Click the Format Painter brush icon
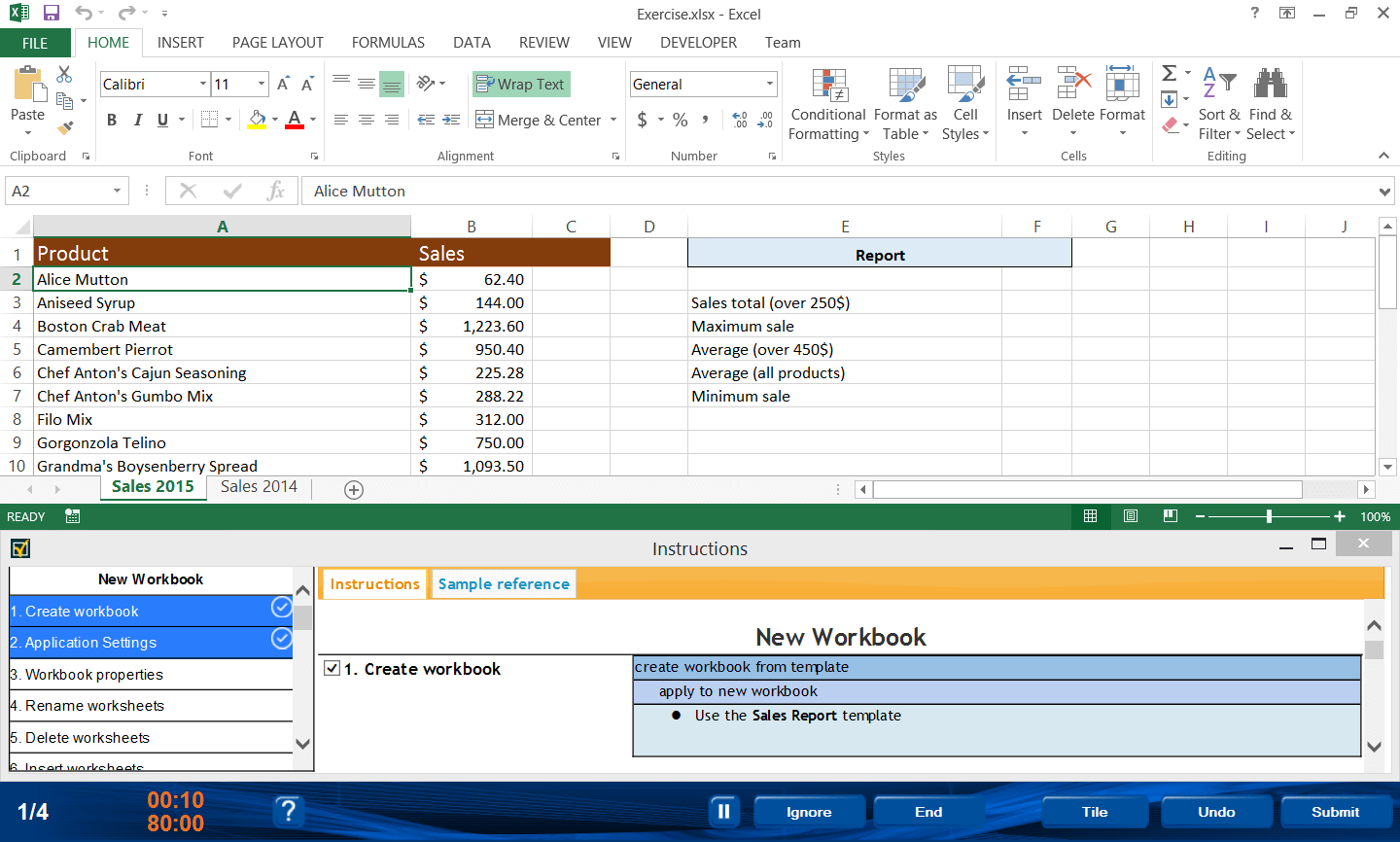The image size is (1400, 842). click(x=65, y=126)
